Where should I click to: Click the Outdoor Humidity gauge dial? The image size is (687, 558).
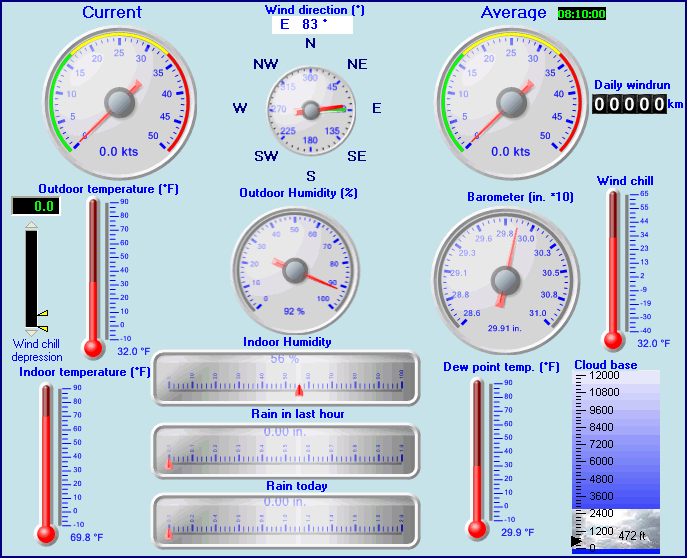point(295,270)
